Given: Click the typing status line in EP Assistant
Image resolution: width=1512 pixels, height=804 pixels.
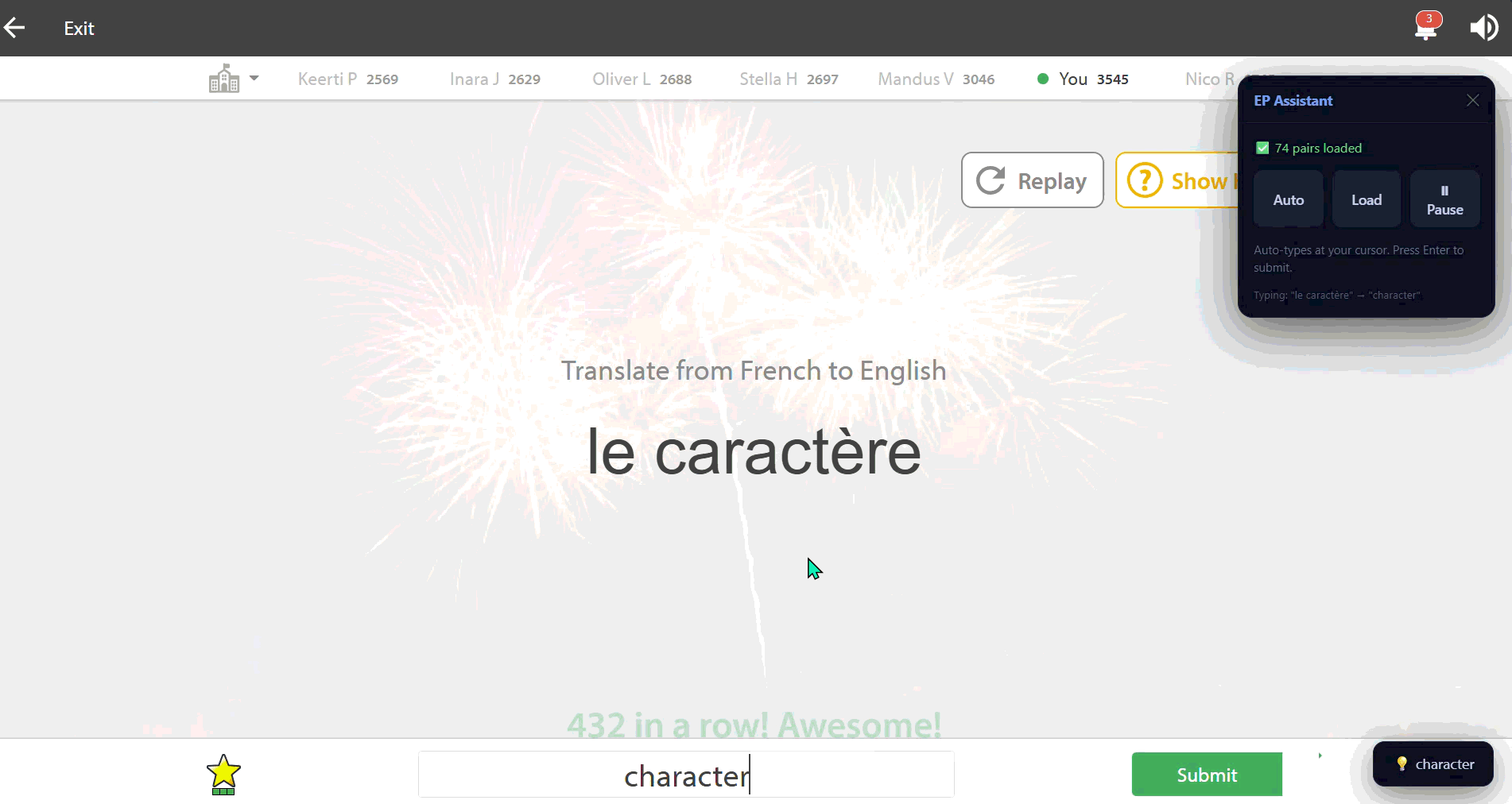Looking at the screenshot, I should pos(1336,296).
